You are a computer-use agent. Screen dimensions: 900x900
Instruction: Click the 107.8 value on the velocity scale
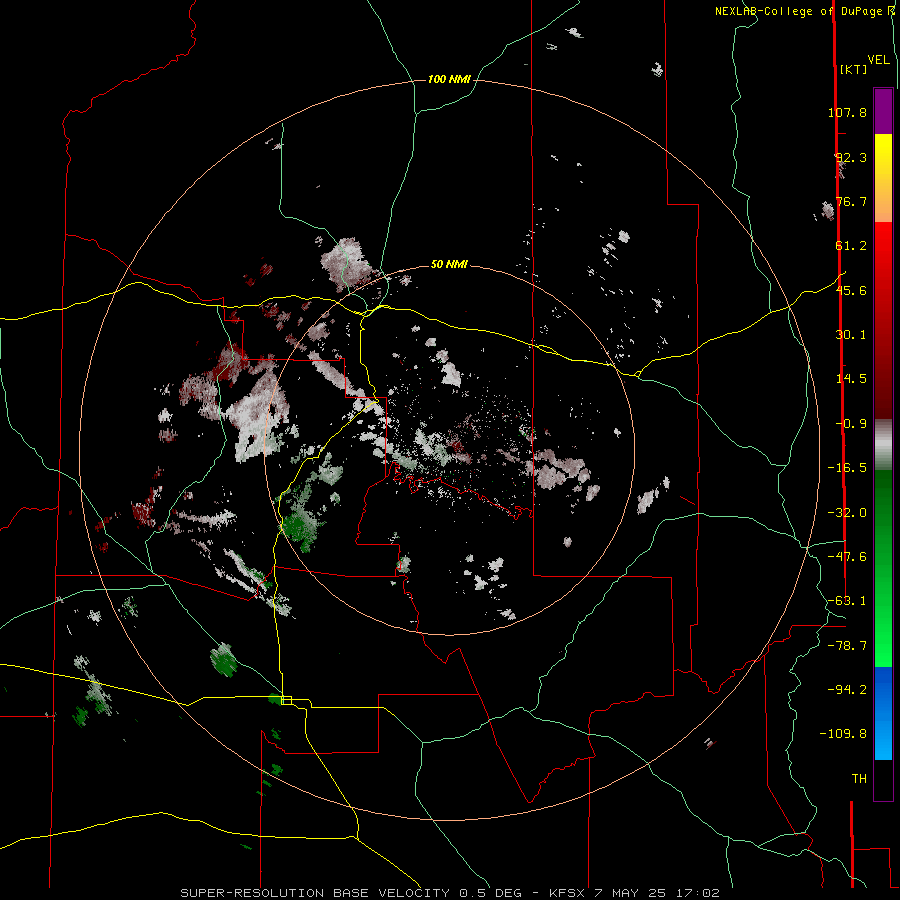click(847, 112)
